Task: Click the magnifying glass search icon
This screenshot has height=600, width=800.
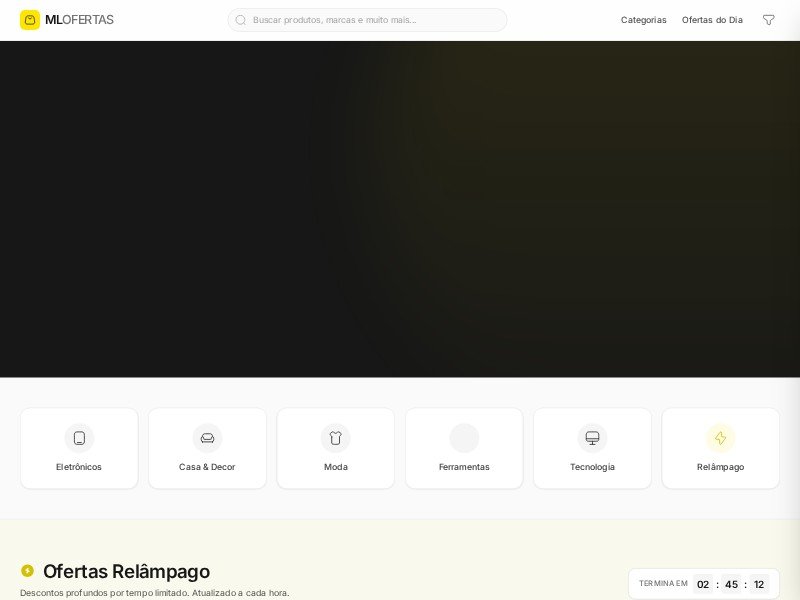Action: point(241,20)
